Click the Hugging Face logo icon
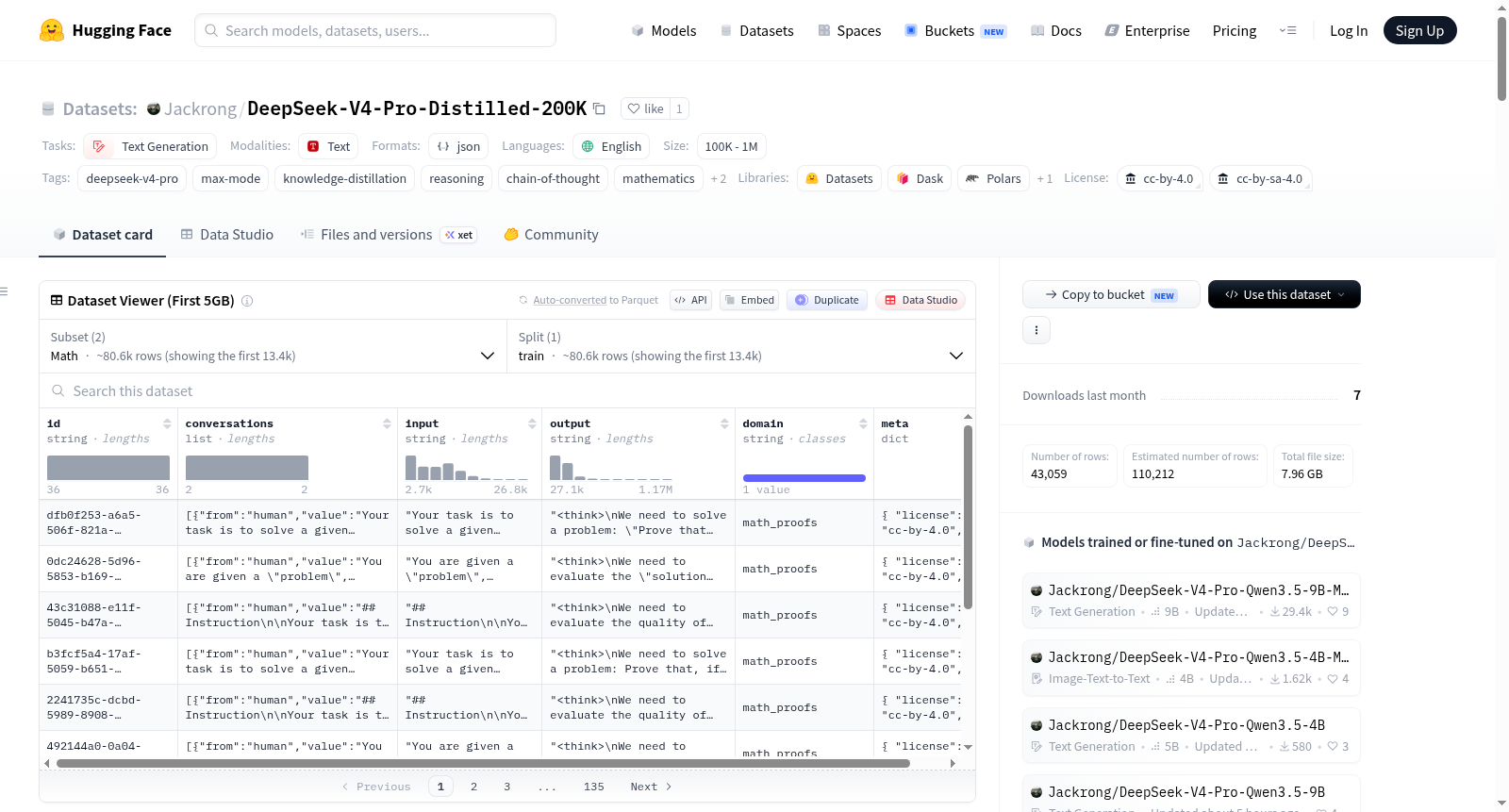 (52, 30)
